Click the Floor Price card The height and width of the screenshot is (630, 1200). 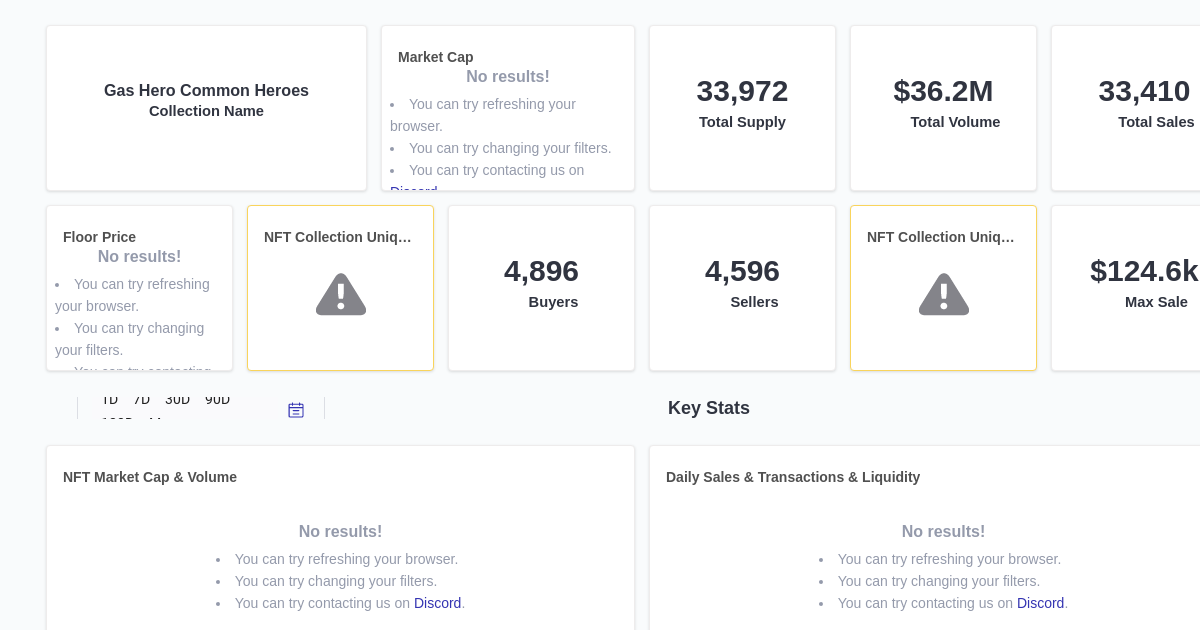139,287
